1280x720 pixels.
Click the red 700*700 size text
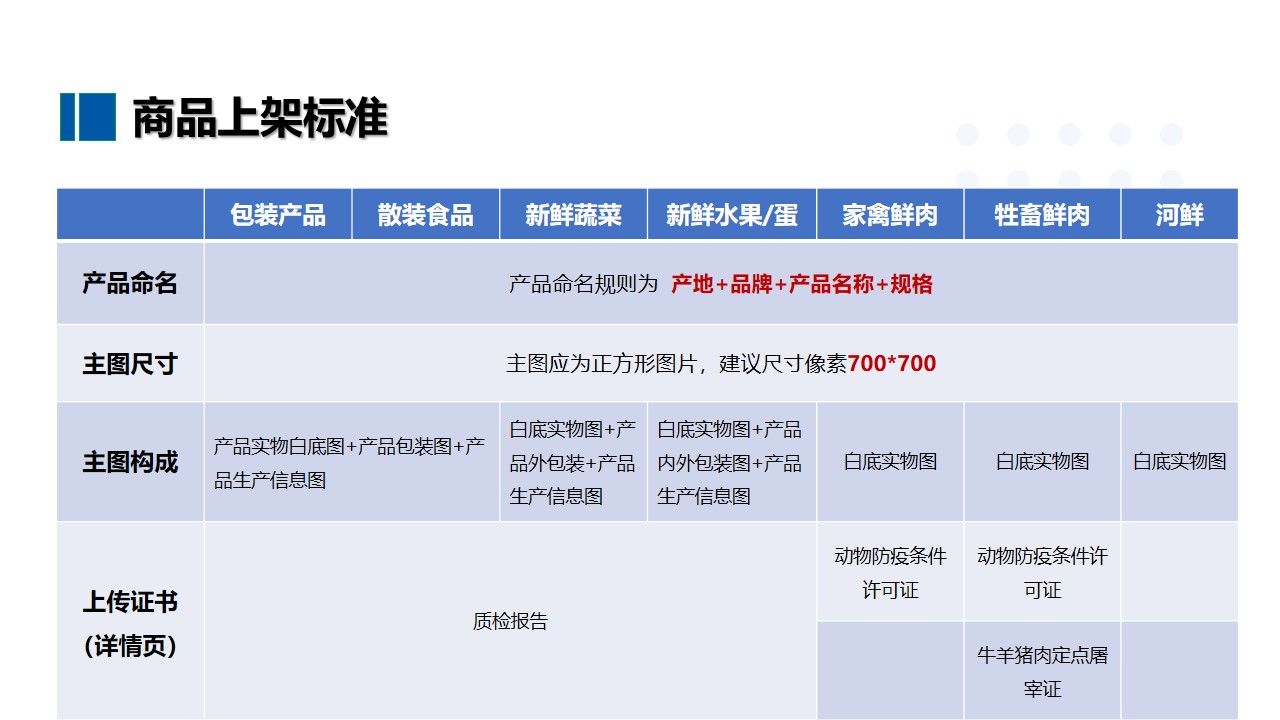pos(891,364)
